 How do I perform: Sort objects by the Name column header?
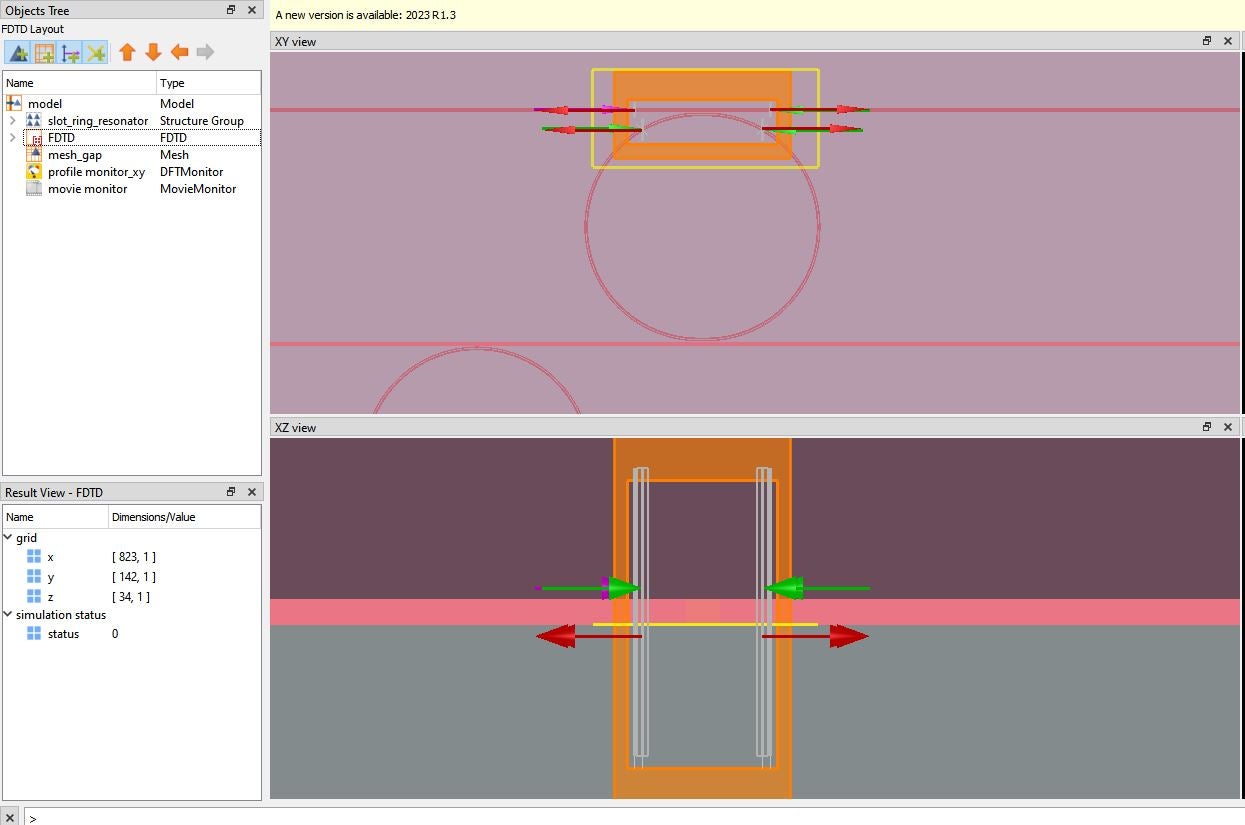click(80, 83)
